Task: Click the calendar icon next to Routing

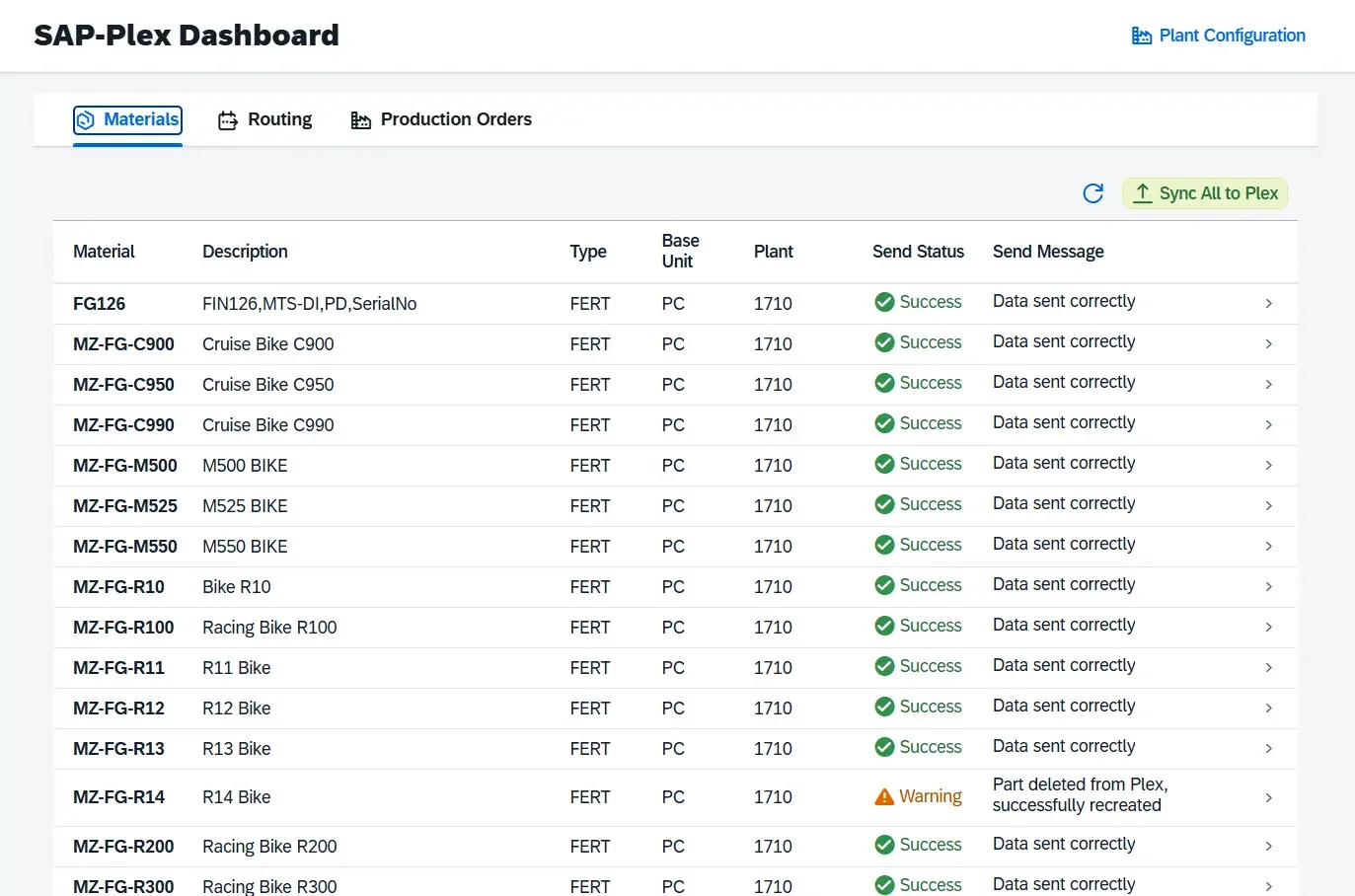Action: coord(228,119)
